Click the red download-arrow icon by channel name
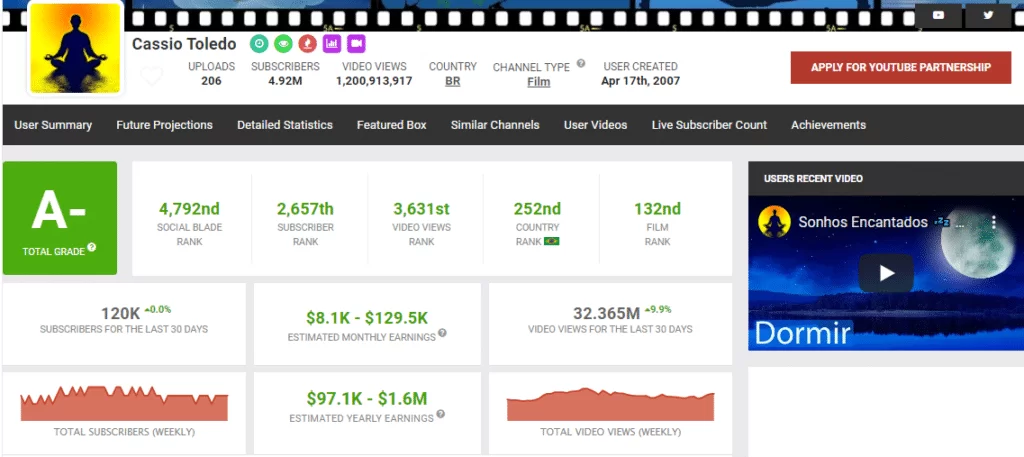This screenshot has height=457, width=1024. pos(307,44)
